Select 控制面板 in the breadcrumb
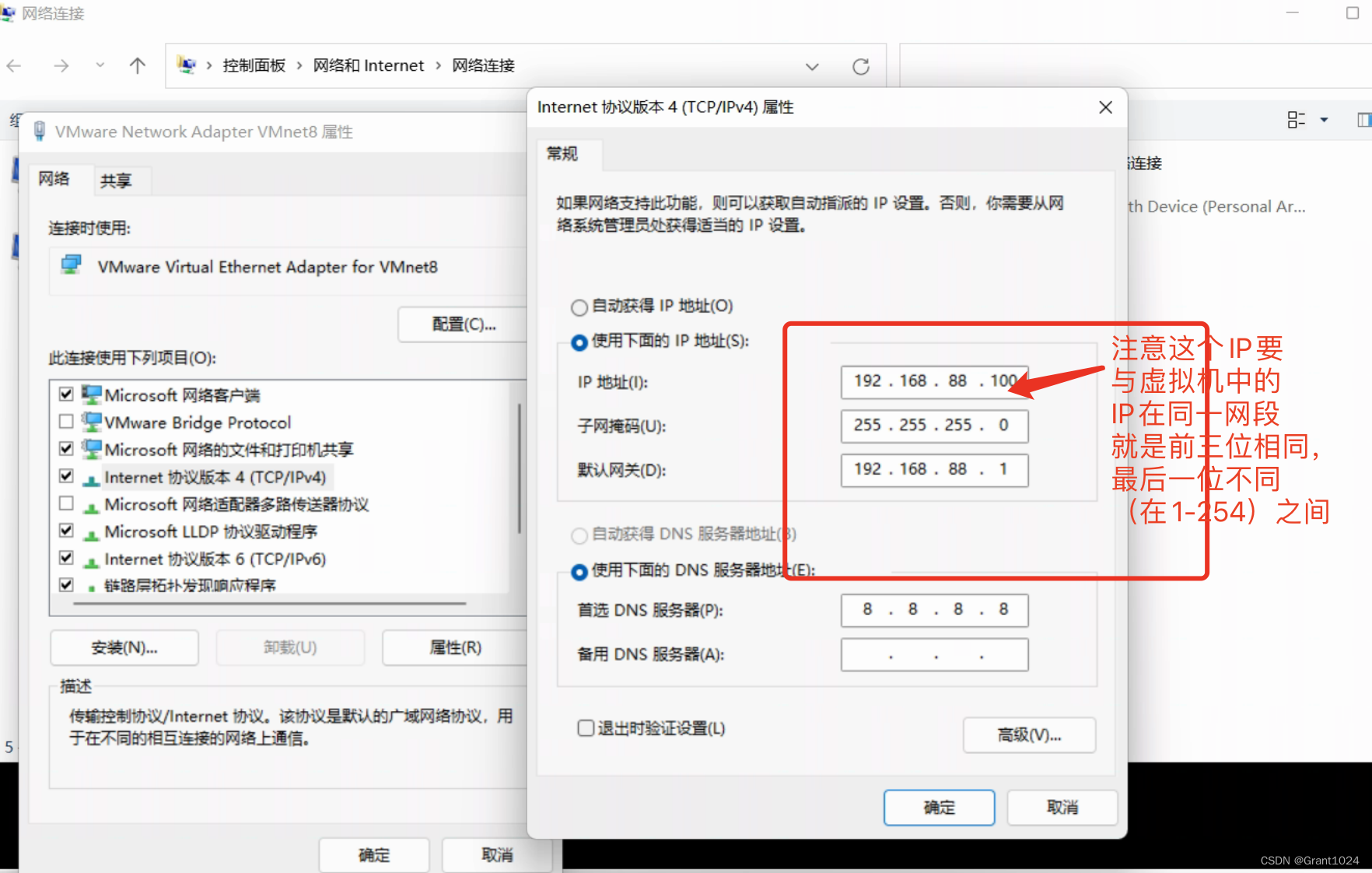 tap(254, 65)
